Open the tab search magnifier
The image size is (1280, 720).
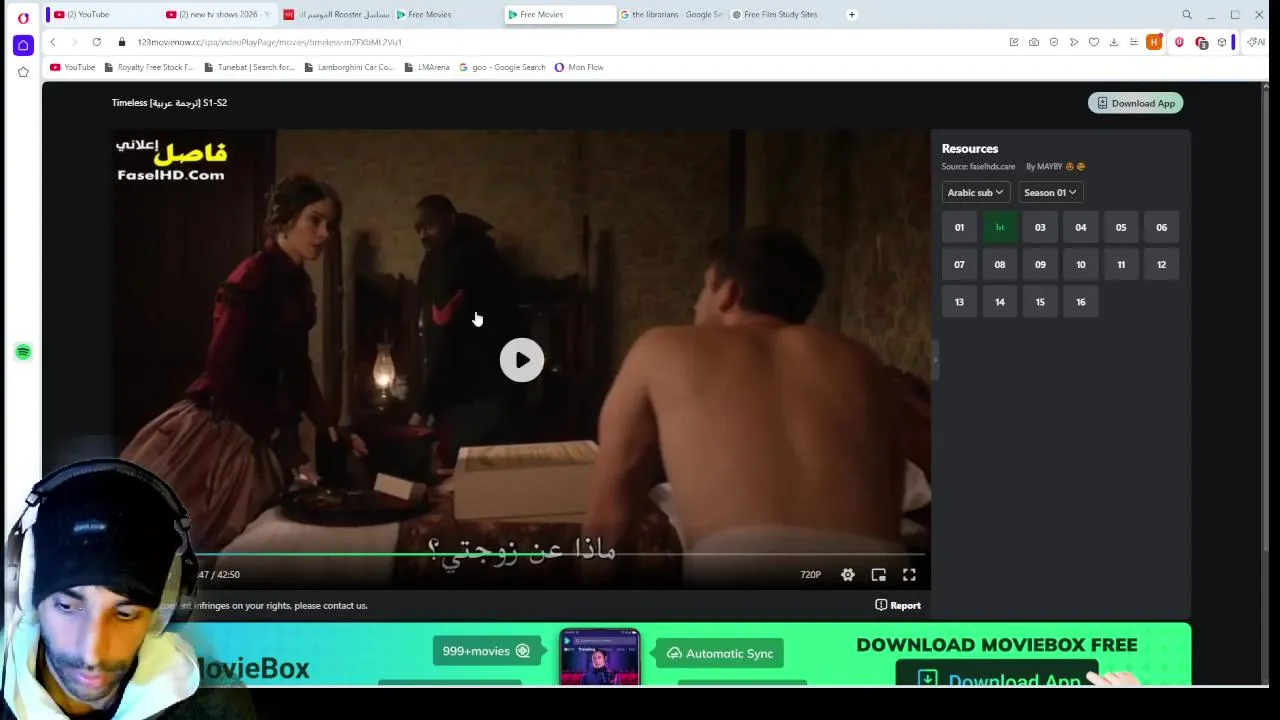[1187, 14]
